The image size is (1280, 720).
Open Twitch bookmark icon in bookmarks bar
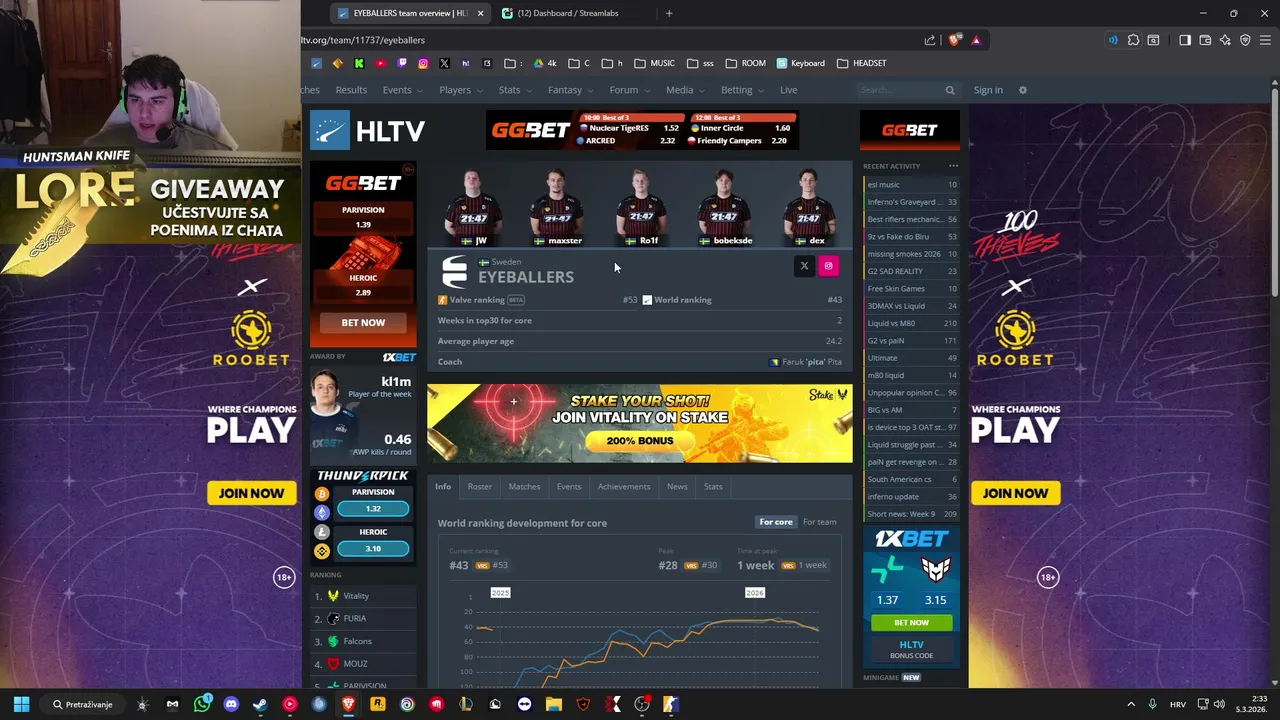[x=402, y=63]
